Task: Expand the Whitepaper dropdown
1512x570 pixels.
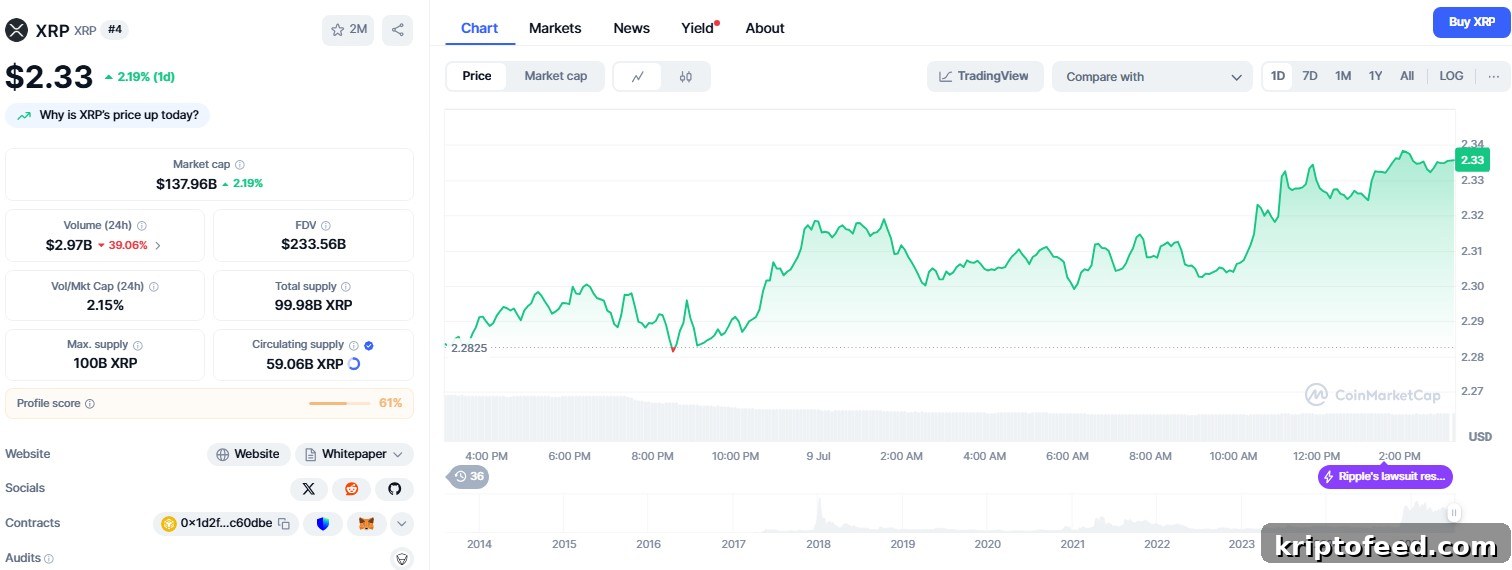Action: pos(354,454)
